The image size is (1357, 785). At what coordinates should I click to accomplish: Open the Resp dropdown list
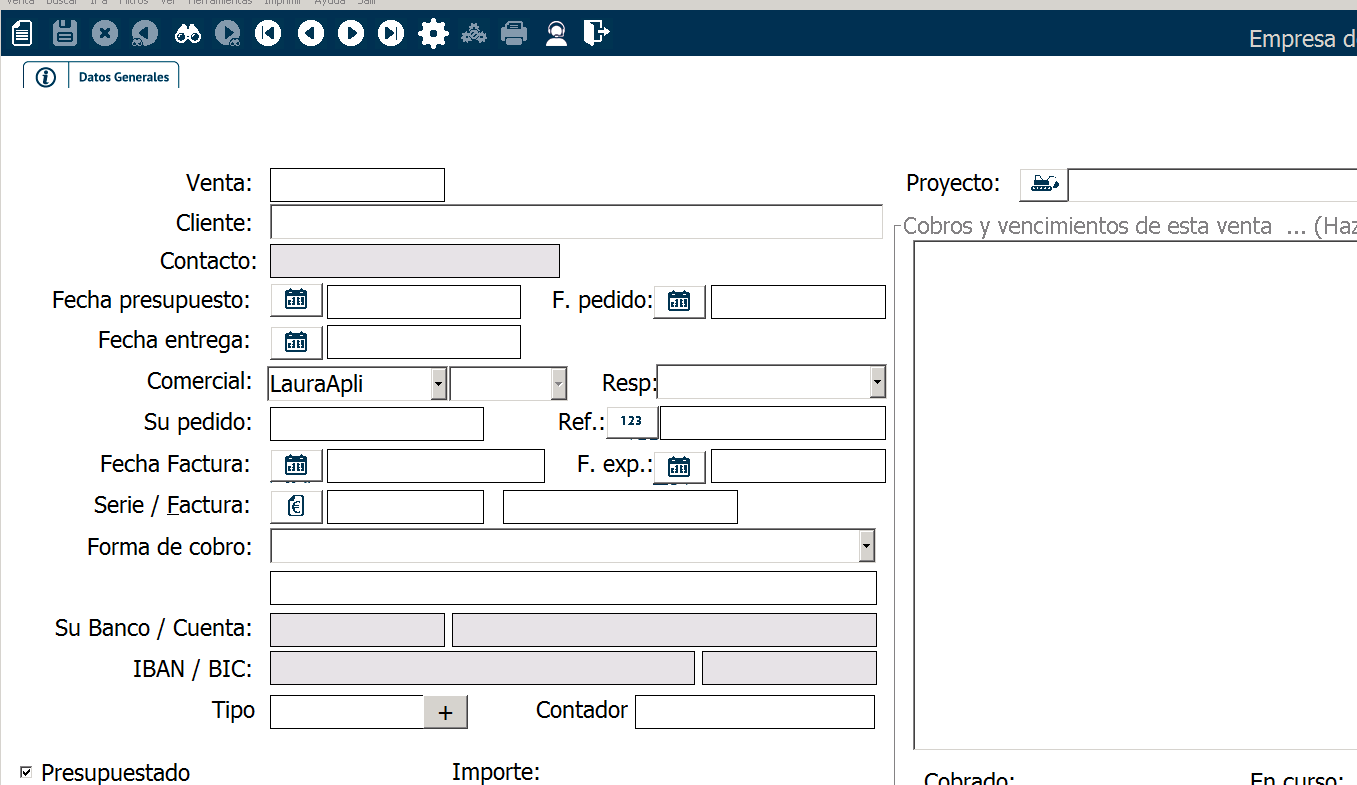coord(877,382)
